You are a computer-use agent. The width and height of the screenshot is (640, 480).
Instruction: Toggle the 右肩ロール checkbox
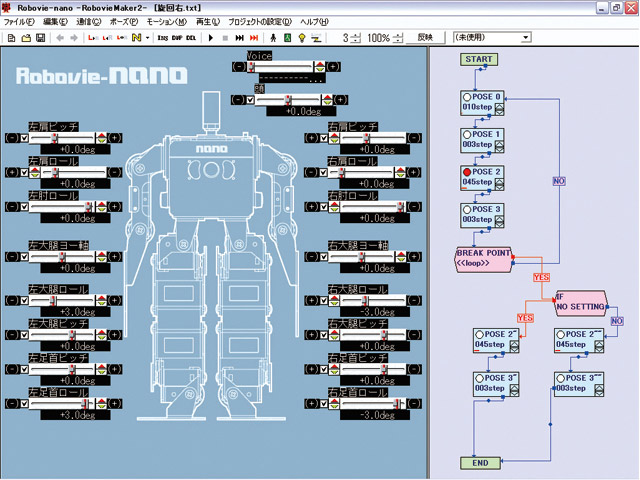(x=323, y=172)
